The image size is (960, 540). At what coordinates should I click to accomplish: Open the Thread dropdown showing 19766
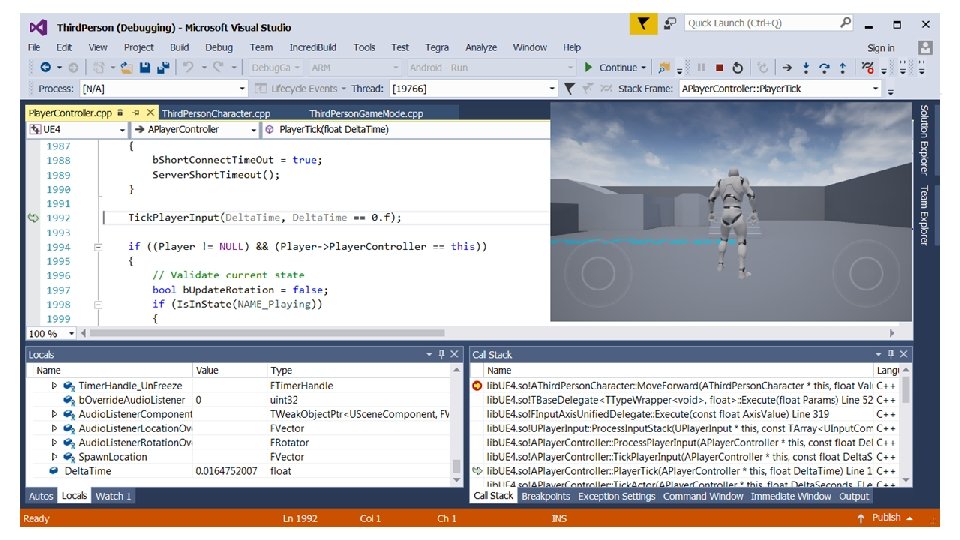pyautogui.click(x=552, y=89)
